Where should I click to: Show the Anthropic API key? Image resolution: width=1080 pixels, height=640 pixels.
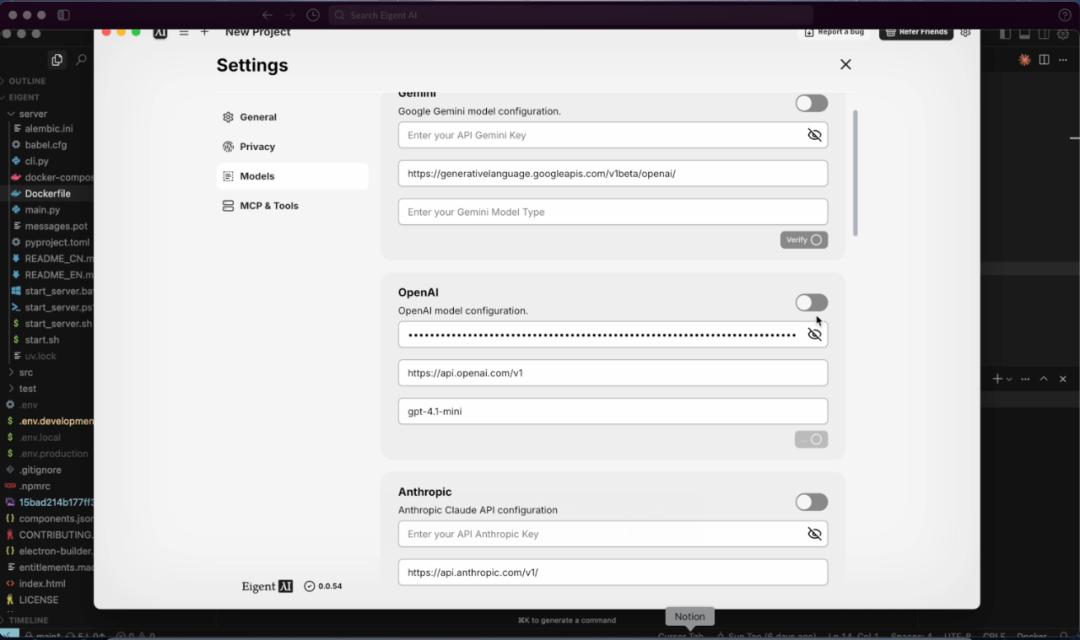(x=814, y=534)
